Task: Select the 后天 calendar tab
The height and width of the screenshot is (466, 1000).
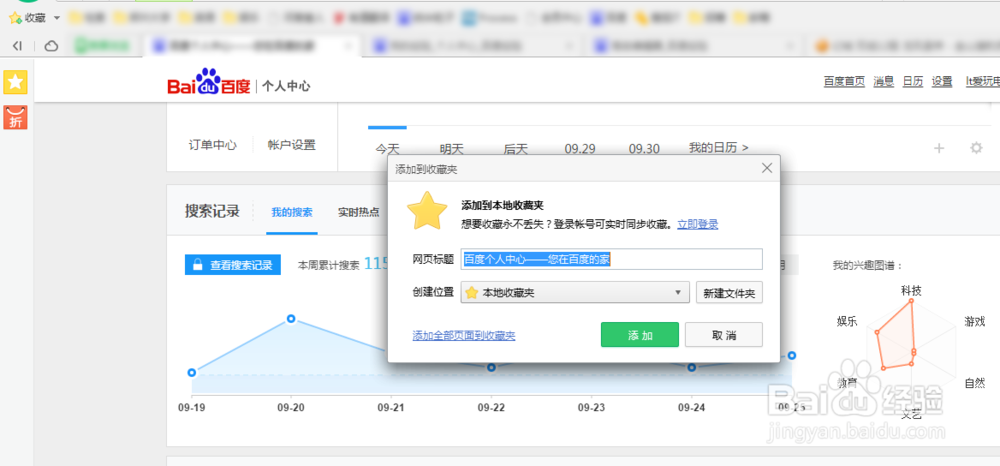Action: pyautogui.click(x=516, y=149)
